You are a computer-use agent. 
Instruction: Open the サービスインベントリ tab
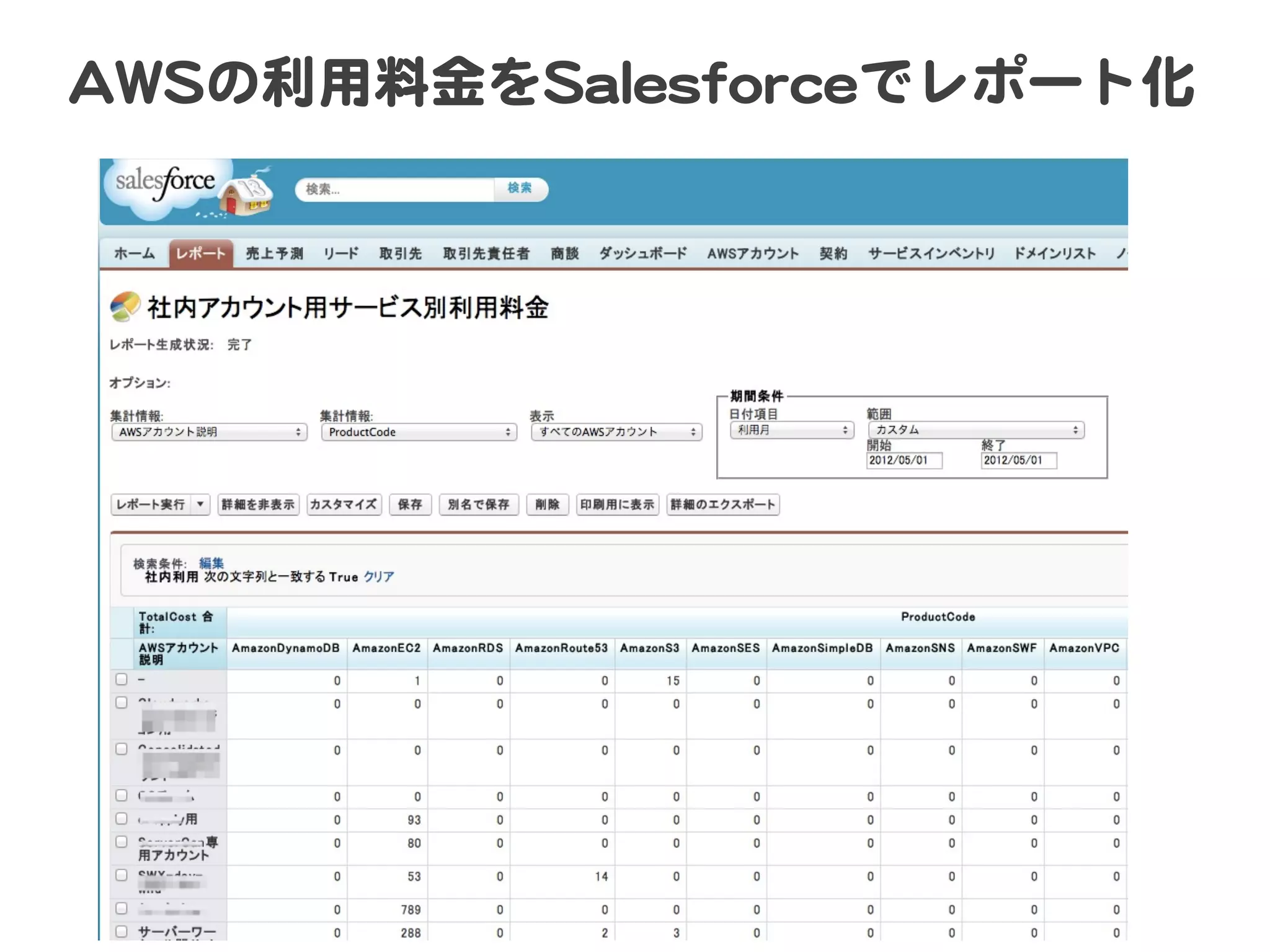931,253
